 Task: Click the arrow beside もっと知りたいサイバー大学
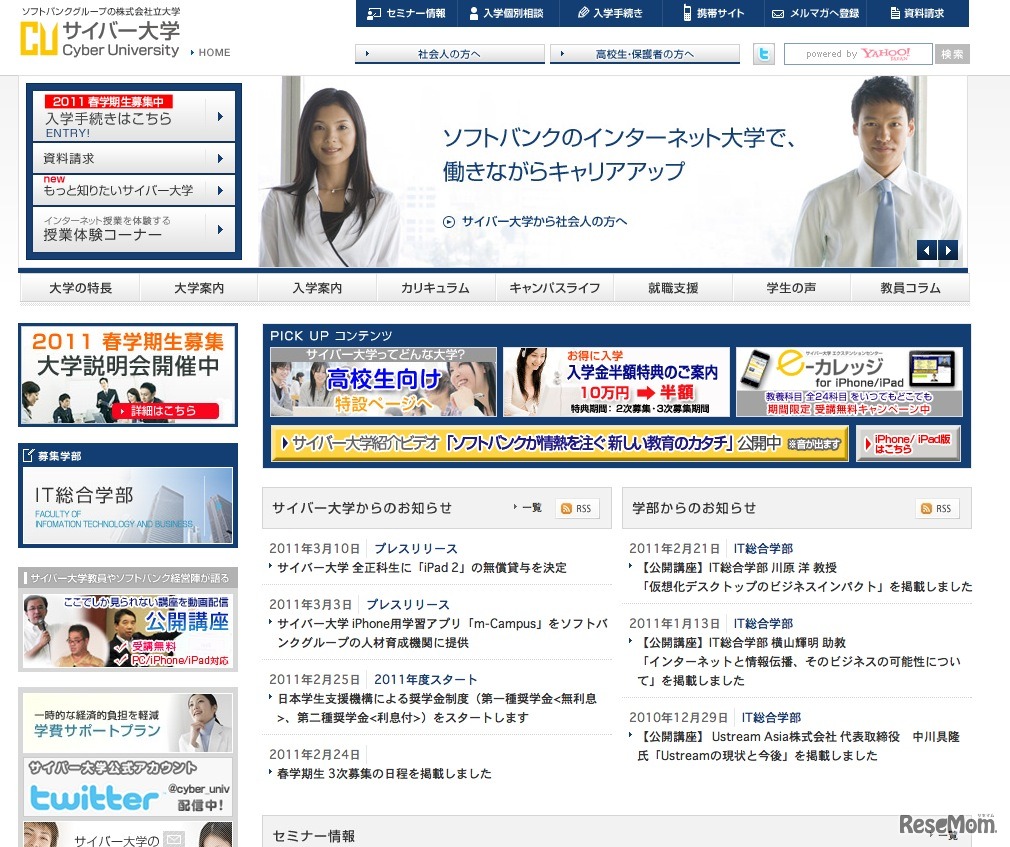click(220, 191)
